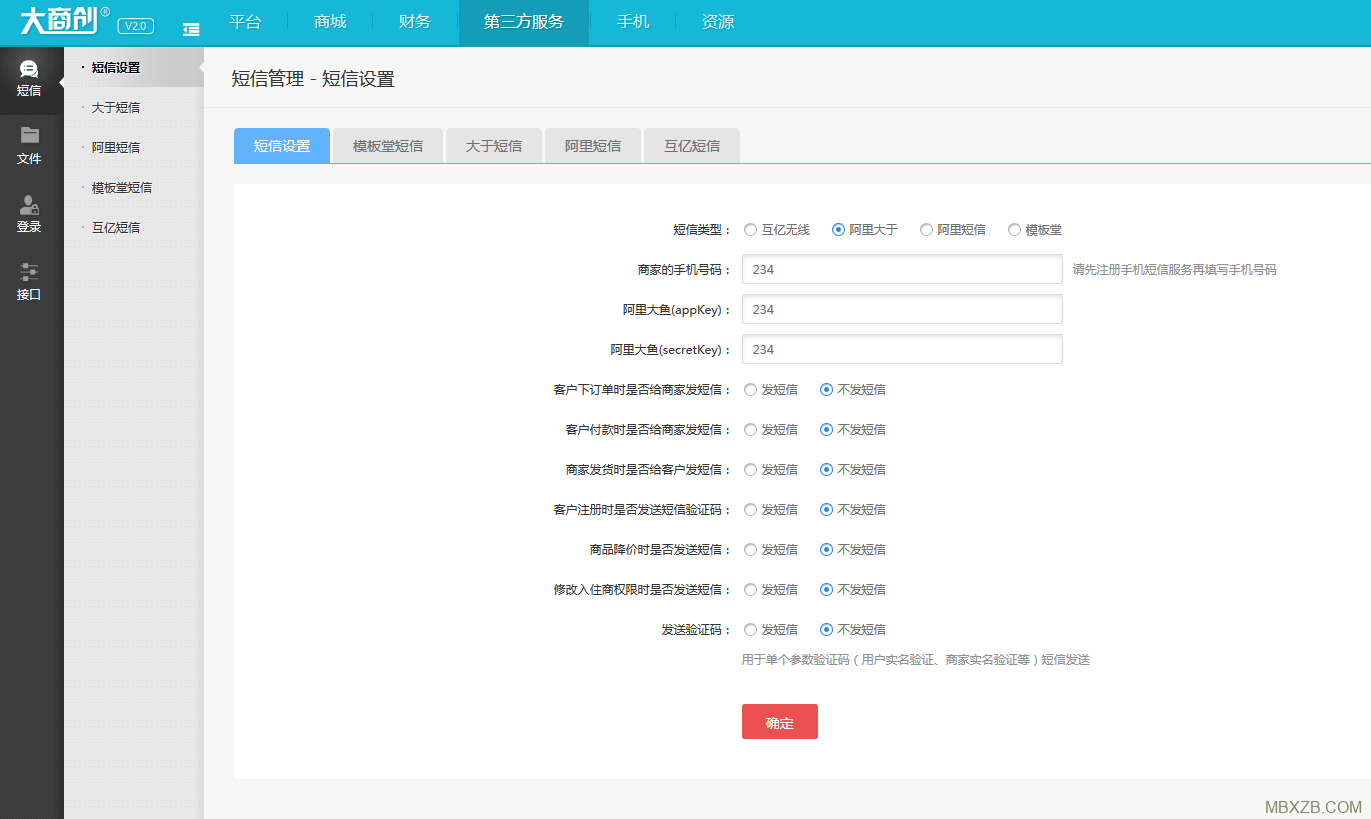Open 短信设置 in the submenu
The width and height of the screenshot is (1371, 819).
(116, 68)
